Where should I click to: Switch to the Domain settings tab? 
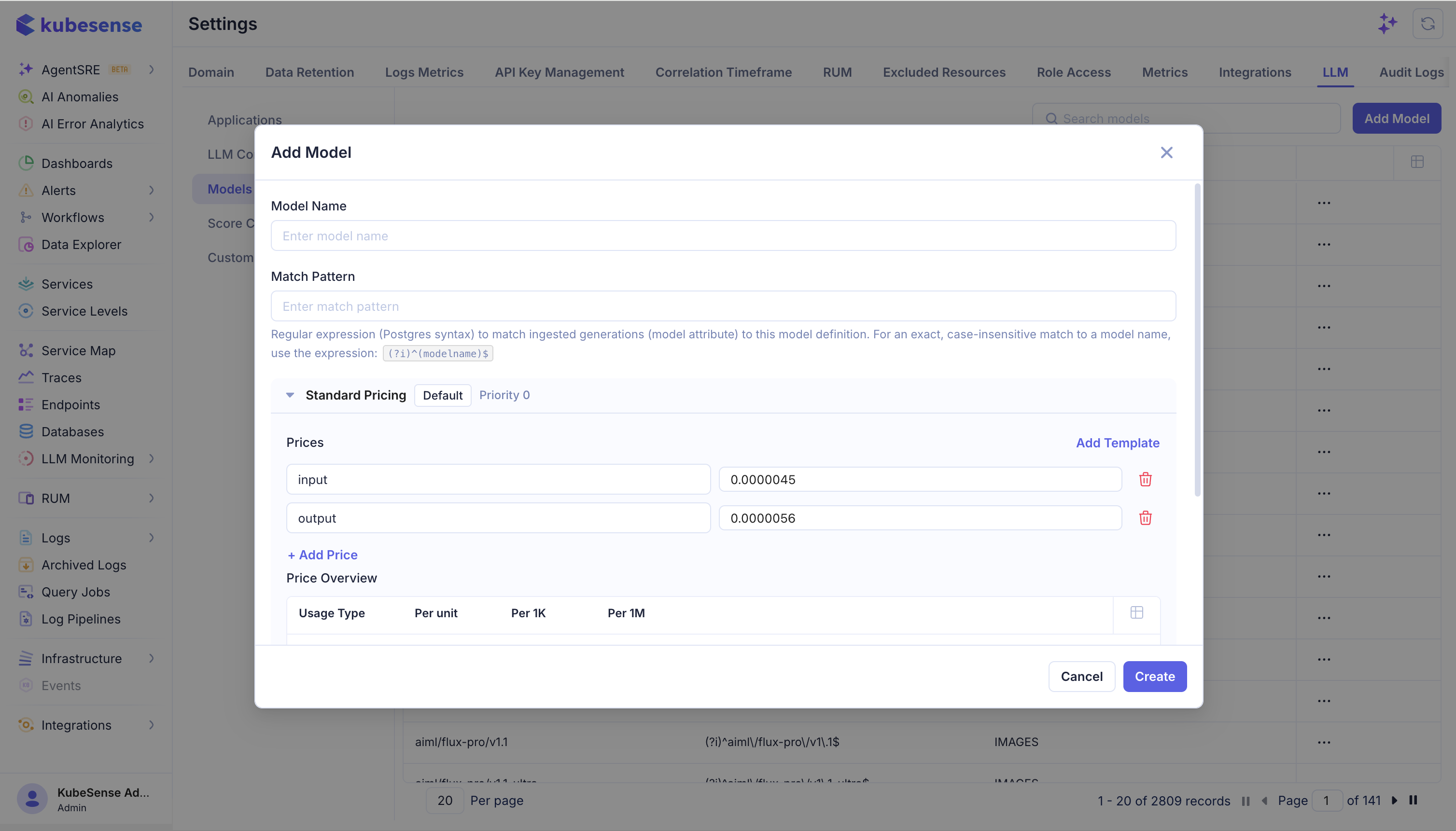211,72
